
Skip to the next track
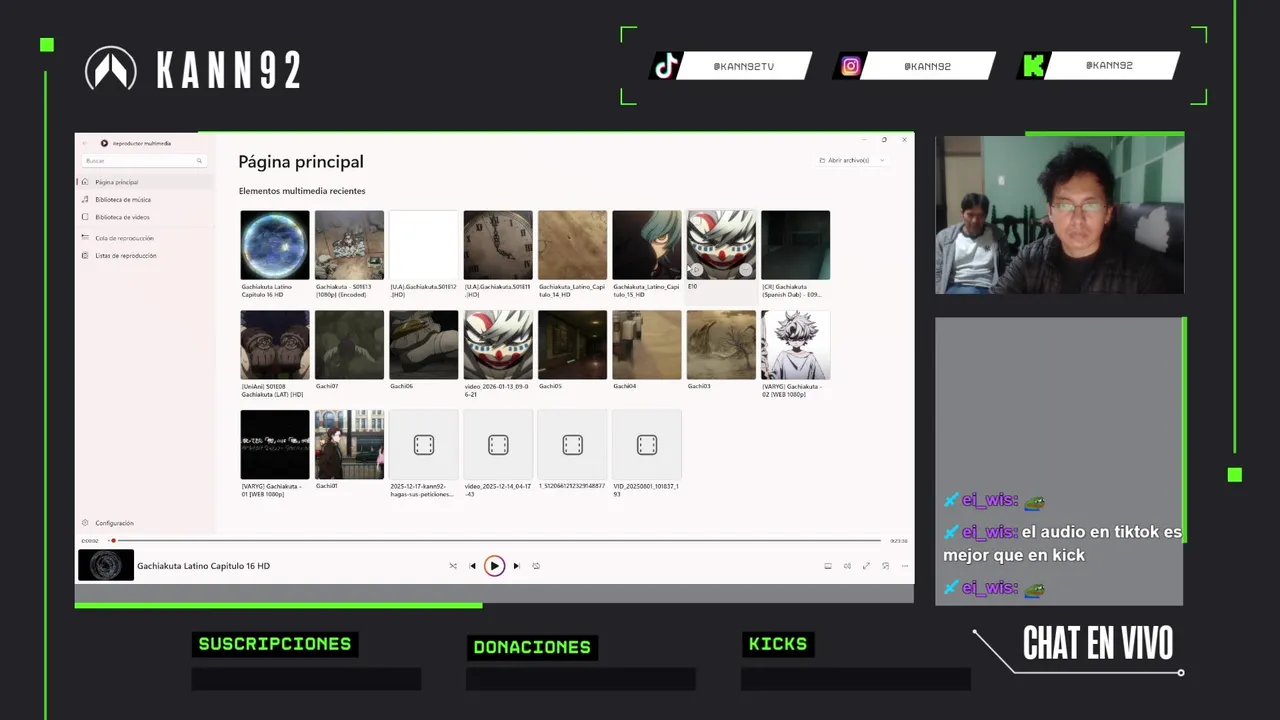[x=516, y=566]
